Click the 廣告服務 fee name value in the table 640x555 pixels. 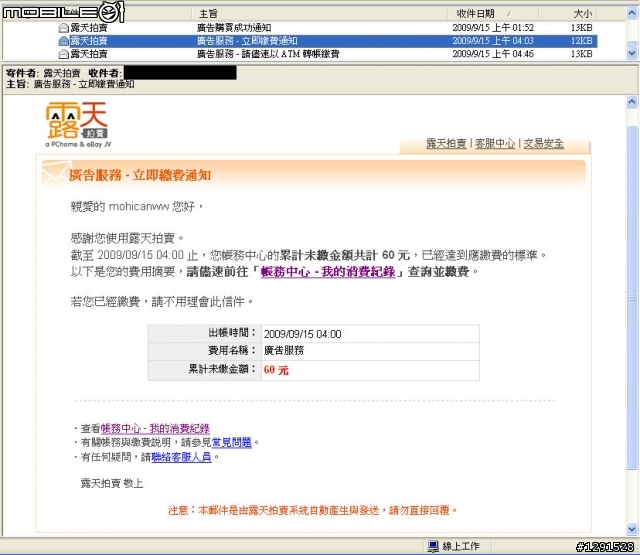(284, 351)
